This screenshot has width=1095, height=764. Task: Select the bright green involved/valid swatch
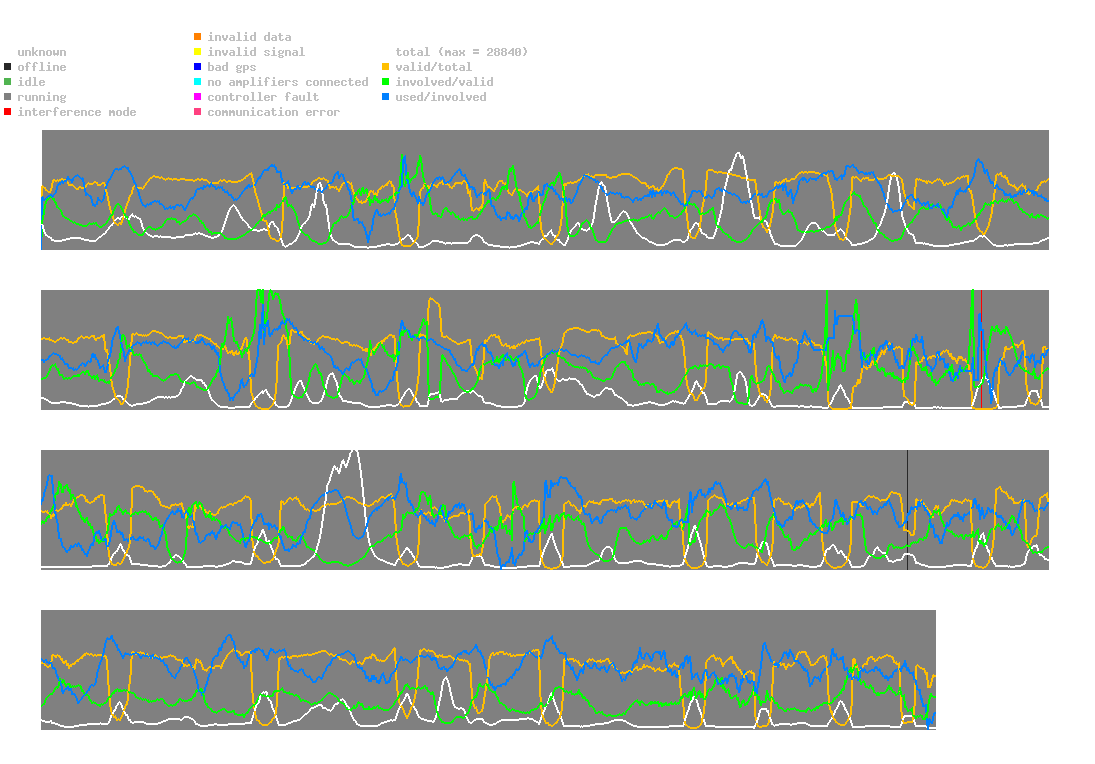(385, 82)
